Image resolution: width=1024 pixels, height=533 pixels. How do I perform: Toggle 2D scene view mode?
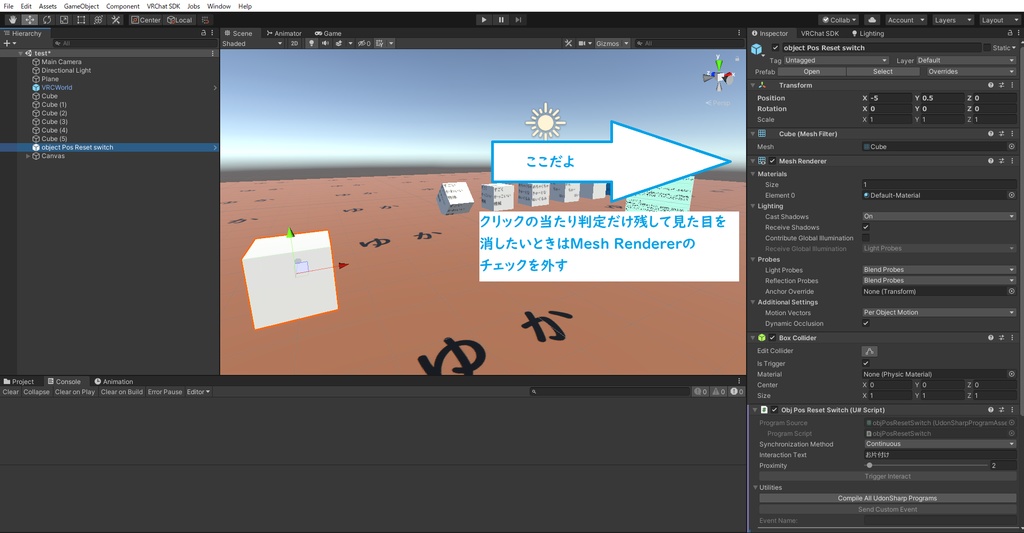pos(295,43)
